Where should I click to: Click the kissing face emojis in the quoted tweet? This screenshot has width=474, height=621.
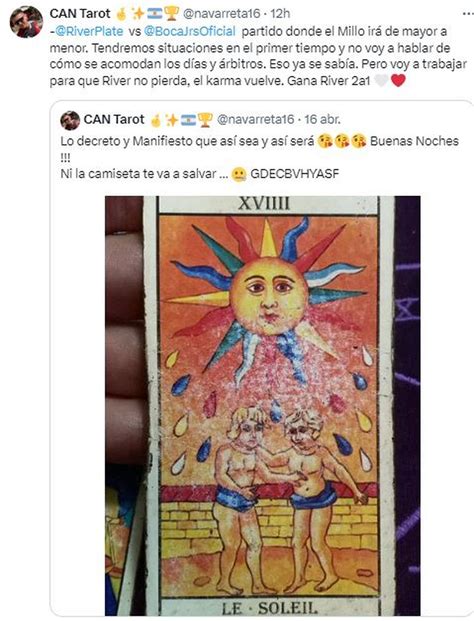tap(342, 141)
